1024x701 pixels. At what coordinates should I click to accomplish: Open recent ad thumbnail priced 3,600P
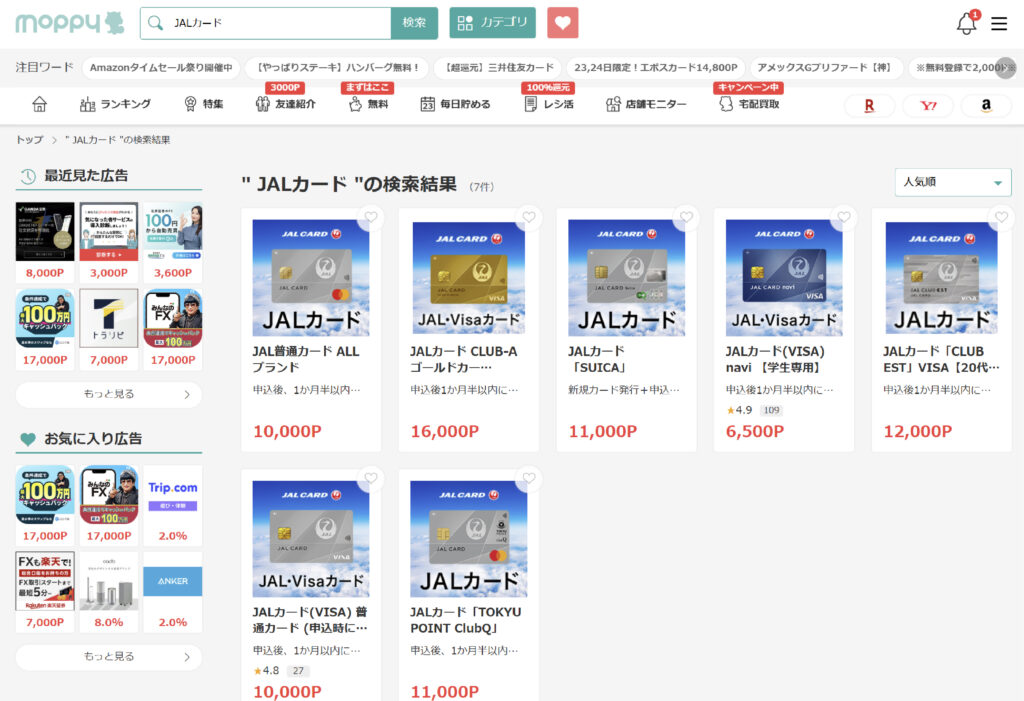173,232
